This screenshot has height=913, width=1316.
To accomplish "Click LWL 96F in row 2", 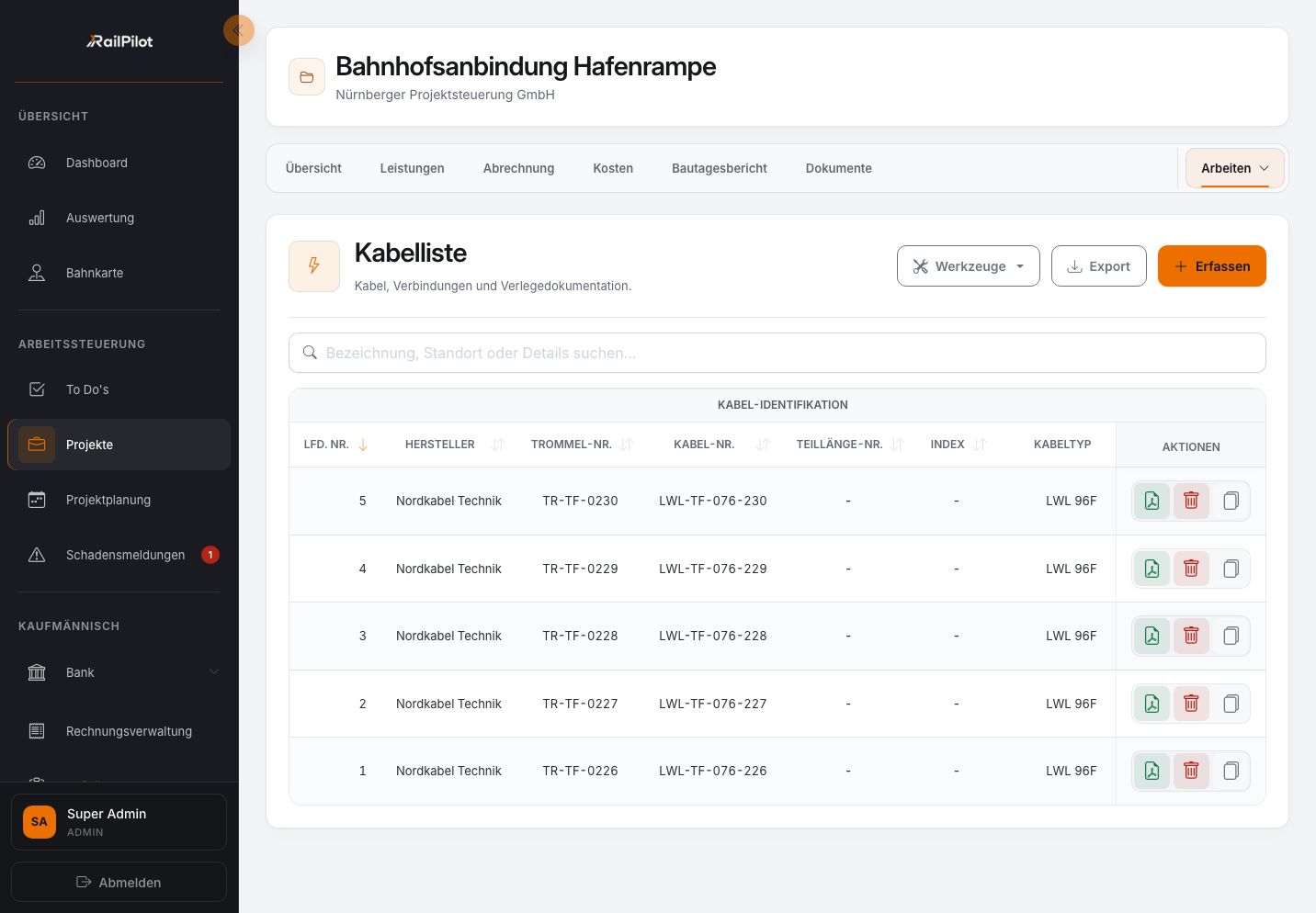I will tap(1071, 704).
